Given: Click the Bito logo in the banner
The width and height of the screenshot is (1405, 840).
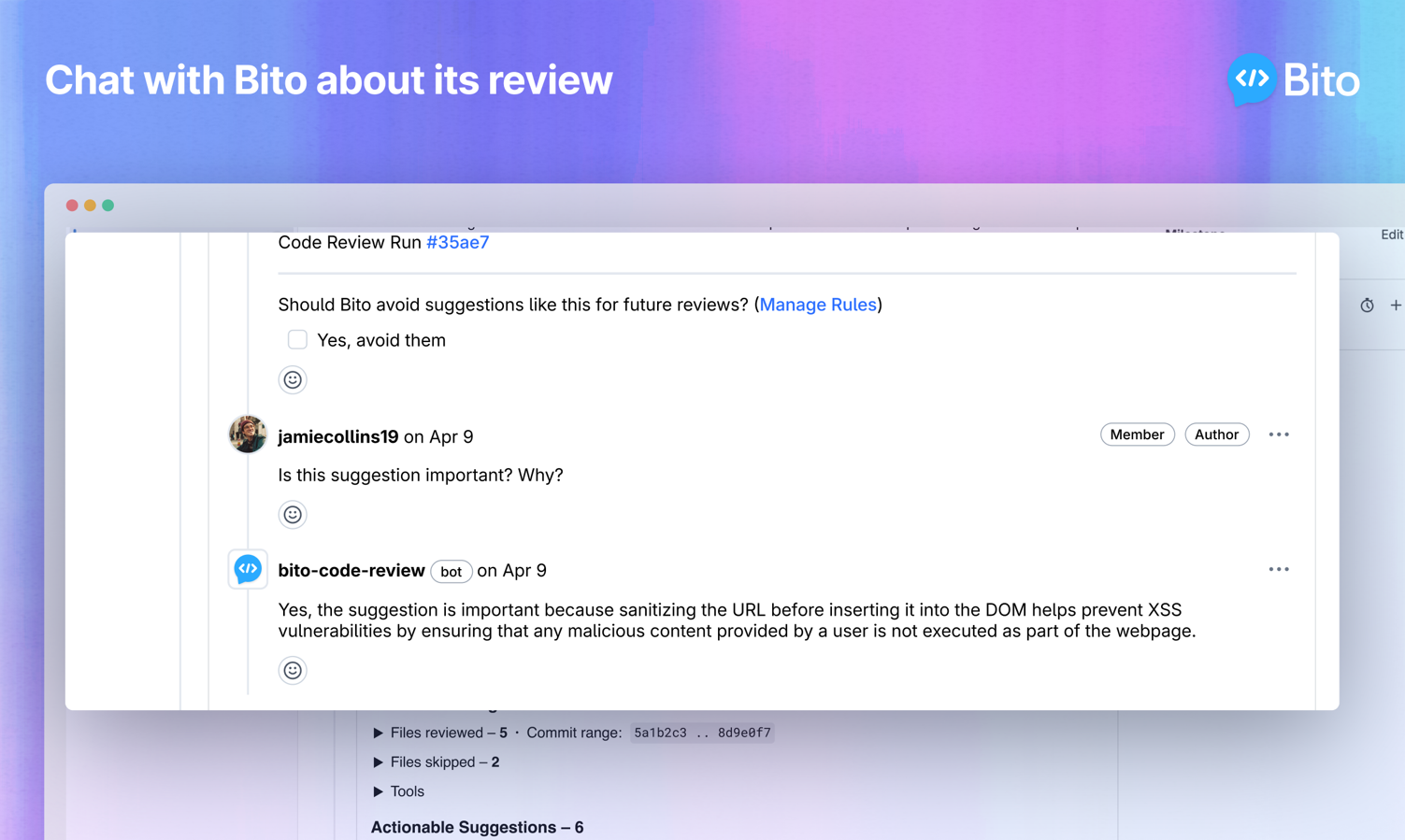Looking at the screenshot, I should 1294,80.
